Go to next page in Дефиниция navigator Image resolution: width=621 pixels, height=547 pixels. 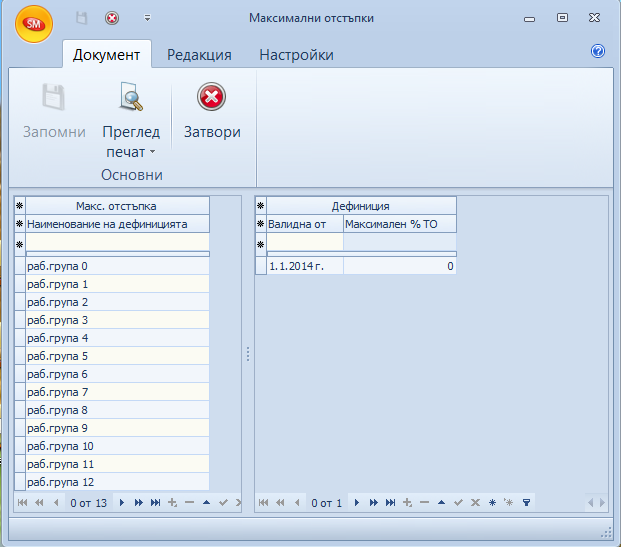(x=373, y=503)
